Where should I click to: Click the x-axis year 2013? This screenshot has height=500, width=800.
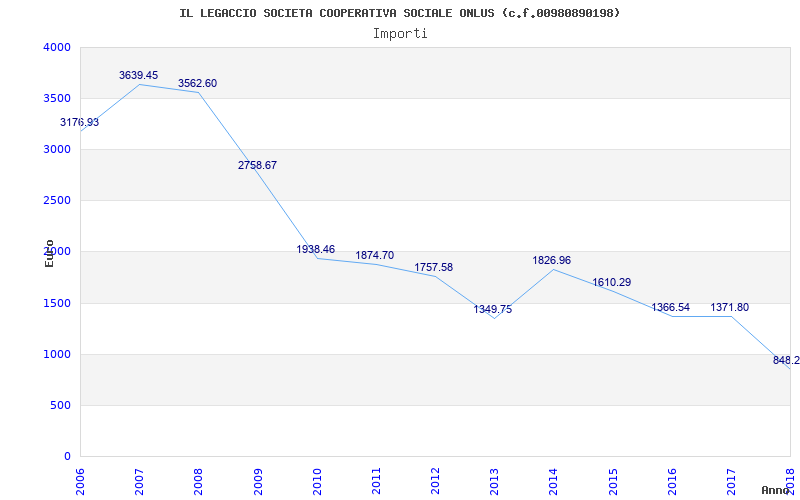point(494,483)
